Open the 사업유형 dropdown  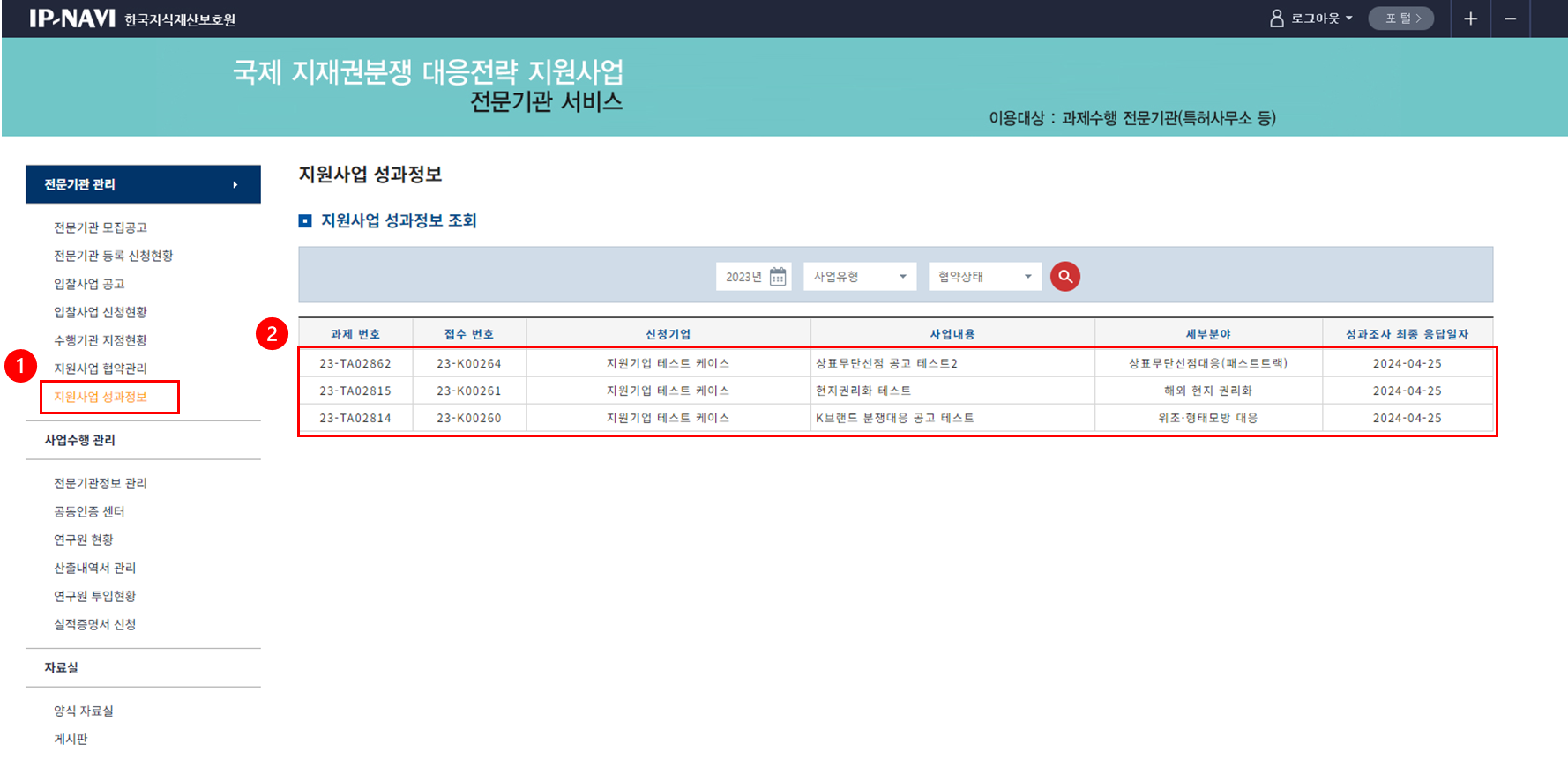tap(860, 277)
